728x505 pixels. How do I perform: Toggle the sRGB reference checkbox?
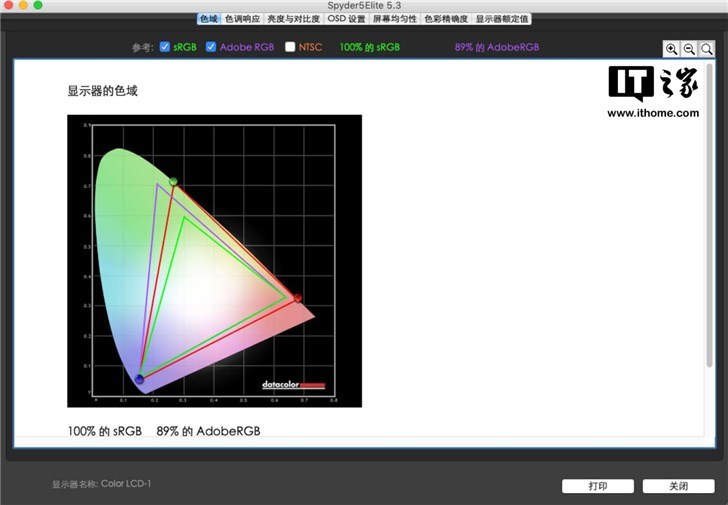(x=164, y=47)
